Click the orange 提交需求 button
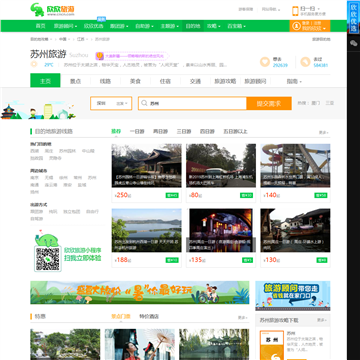The width and height of the screenshot is (360, 360). tap(269, 103)
